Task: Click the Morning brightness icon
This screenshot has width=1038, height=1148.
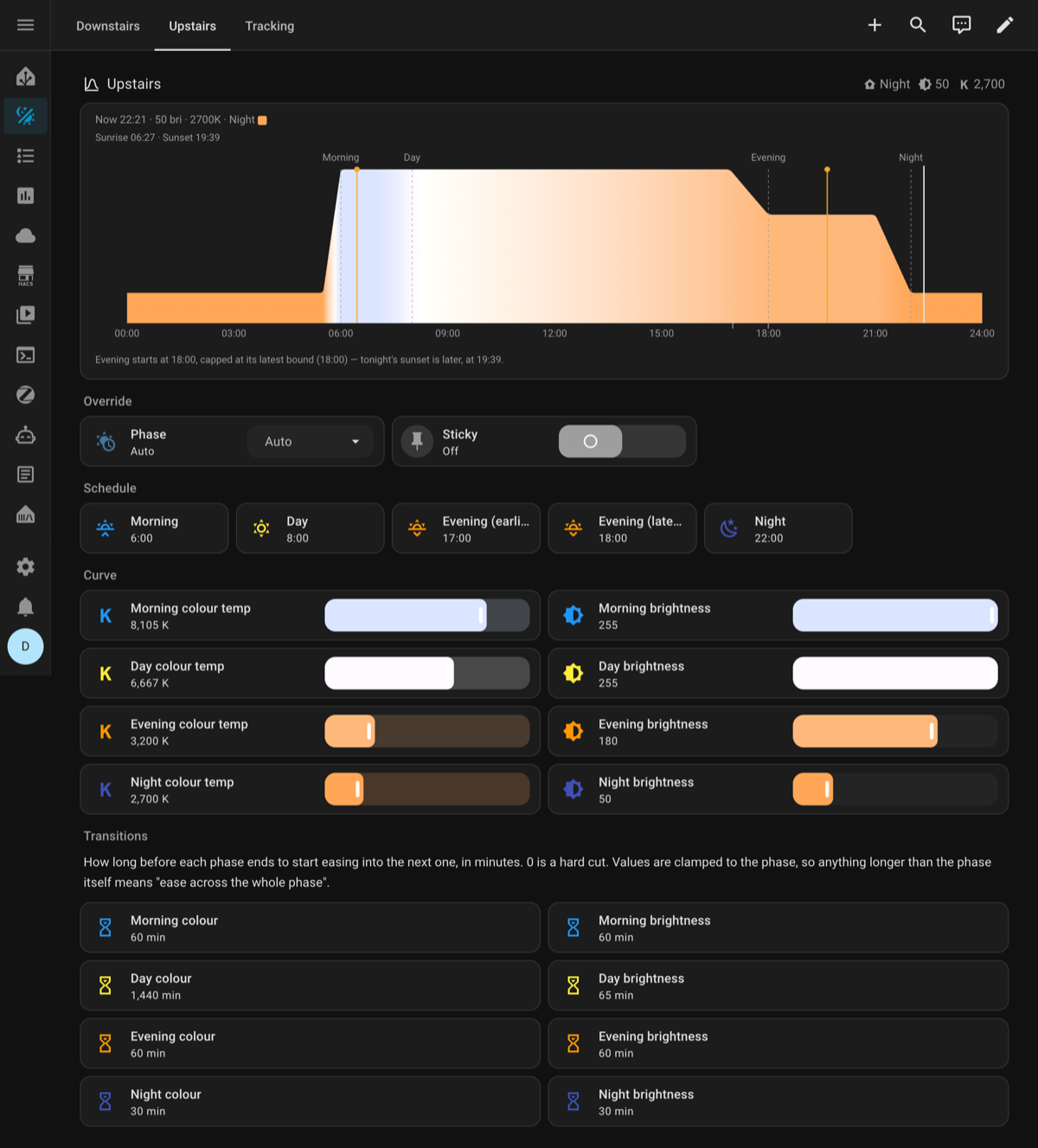Action: click(573, 615)
